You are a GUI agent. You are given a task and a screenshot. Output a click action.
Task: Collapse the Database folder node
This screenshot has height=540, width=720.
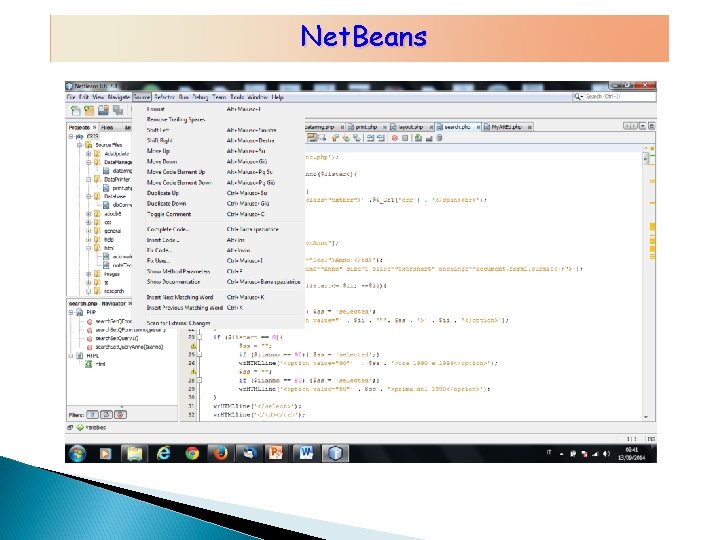(89, 197)
